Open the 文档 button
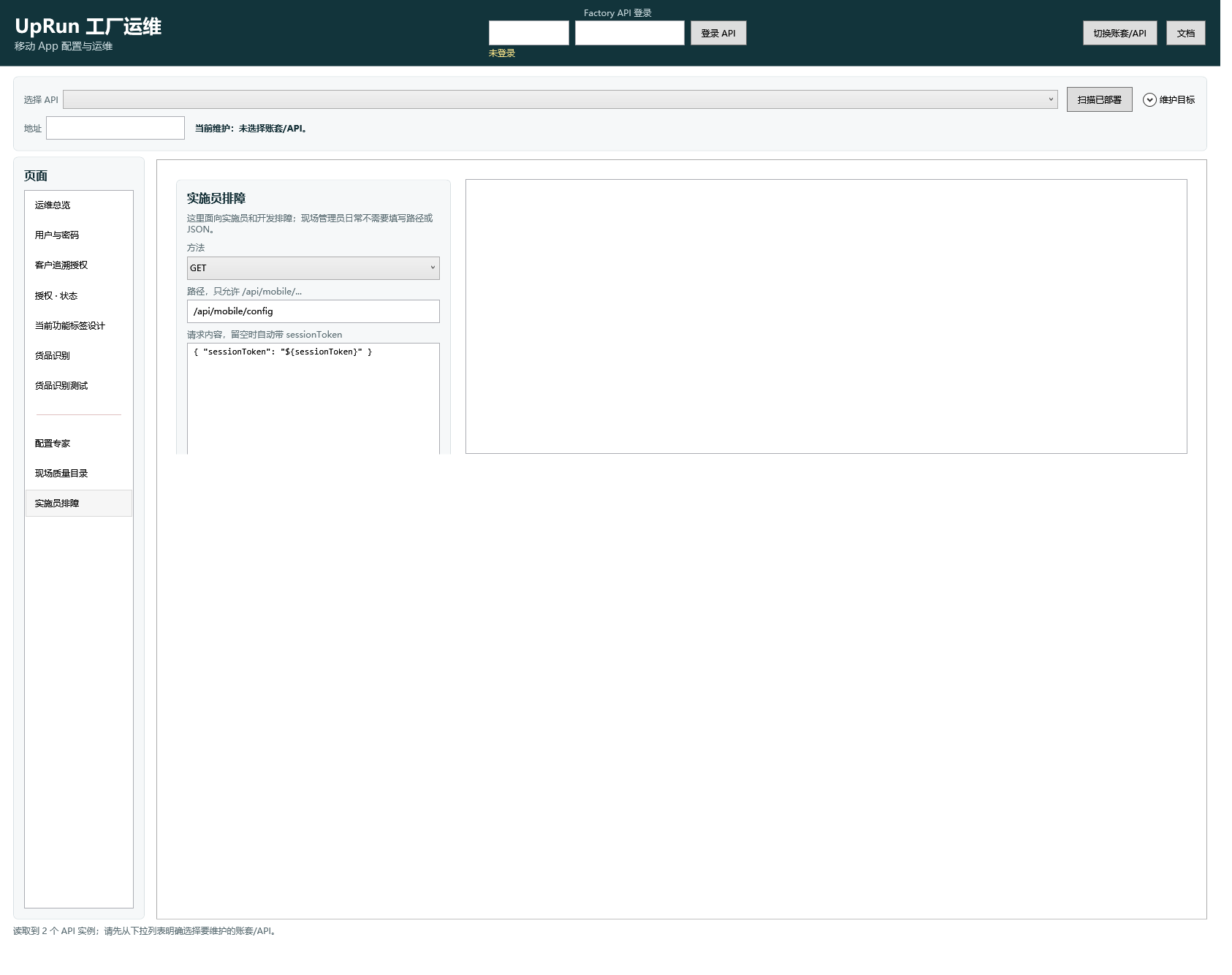 click(x=1185, y=33)
